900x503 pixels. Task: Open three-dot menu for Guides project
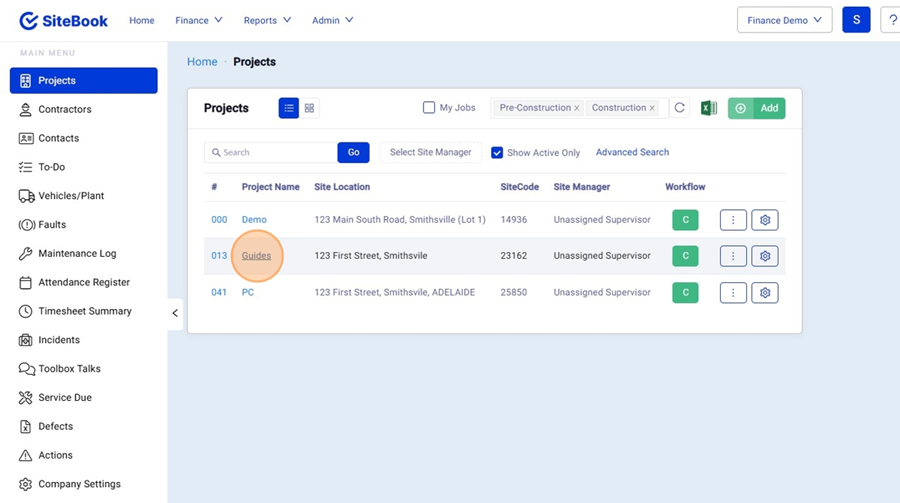733,256
